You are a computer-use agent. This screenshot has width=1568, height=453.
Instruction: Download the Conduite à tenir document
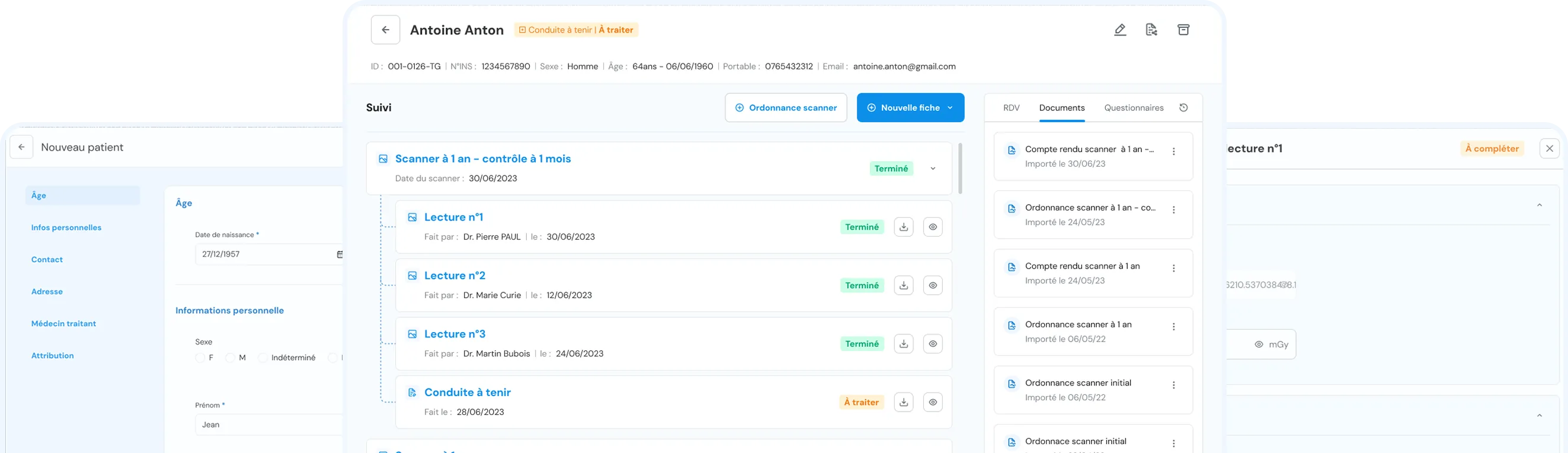click(903, 403)
